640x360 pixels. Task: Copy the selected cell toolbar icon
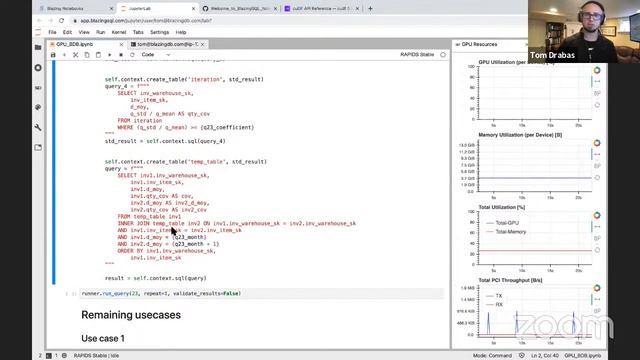coord(87,55)
